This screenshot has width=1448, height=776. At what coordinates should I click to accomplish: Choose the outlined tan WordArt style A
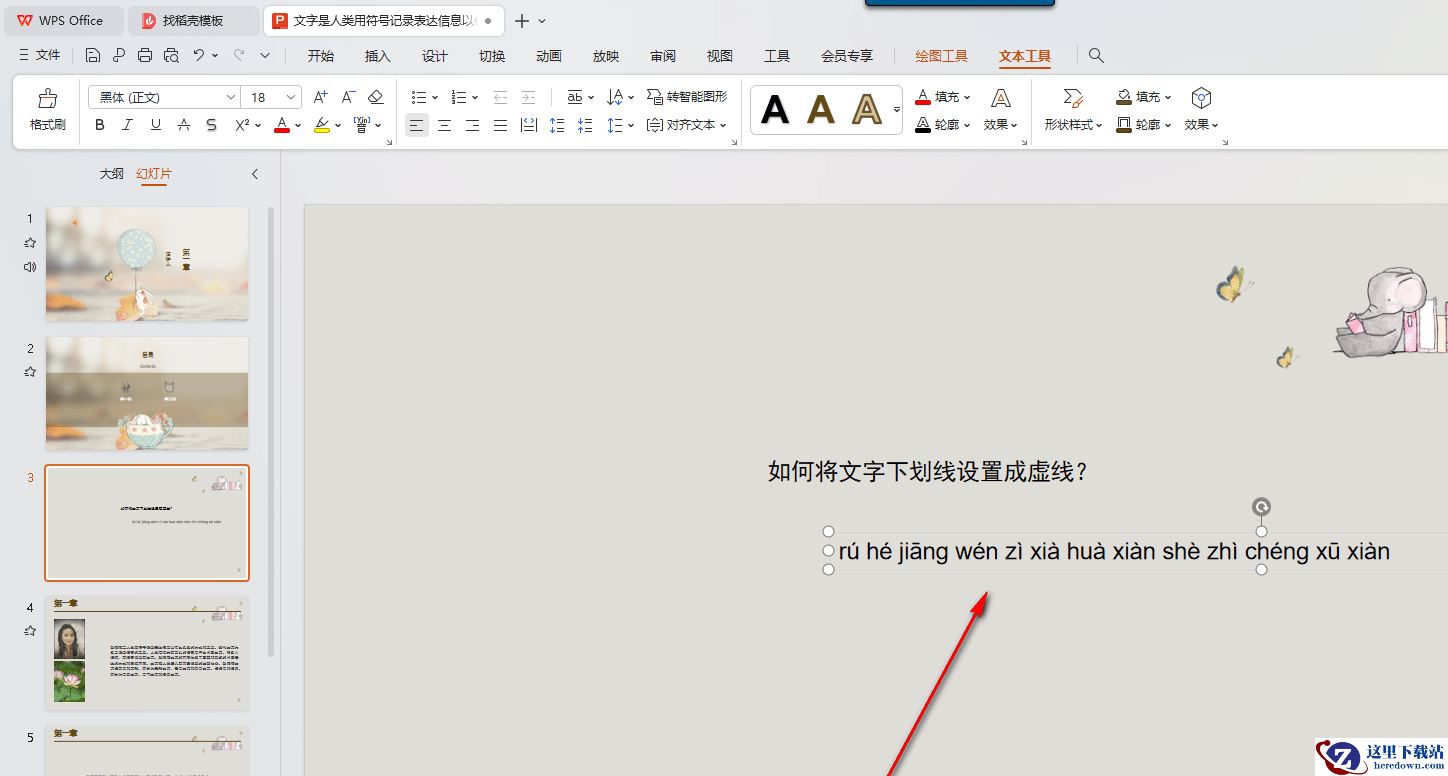tap(867, 109)
